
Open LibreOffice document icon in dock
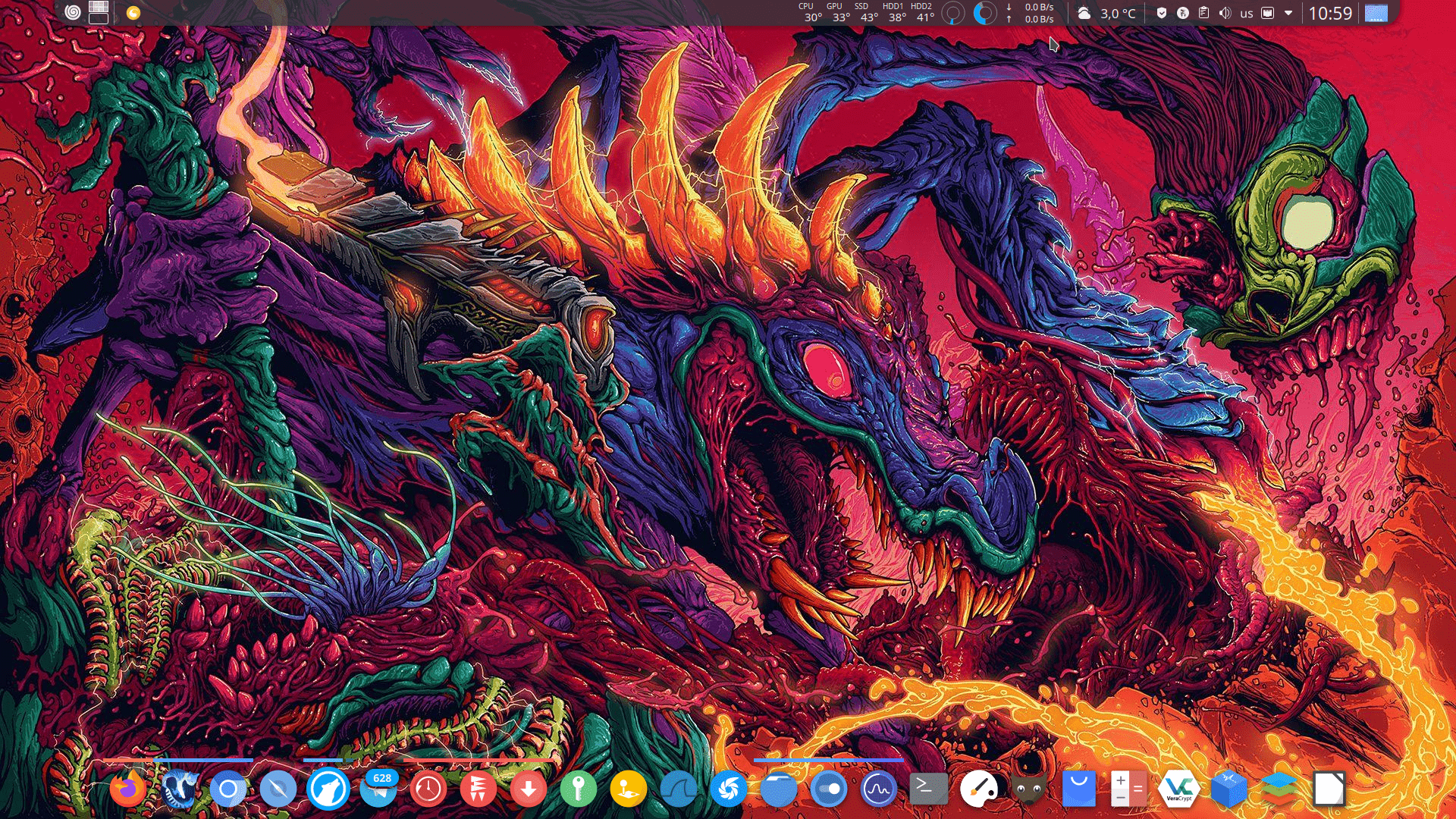tap(1329, 789)
